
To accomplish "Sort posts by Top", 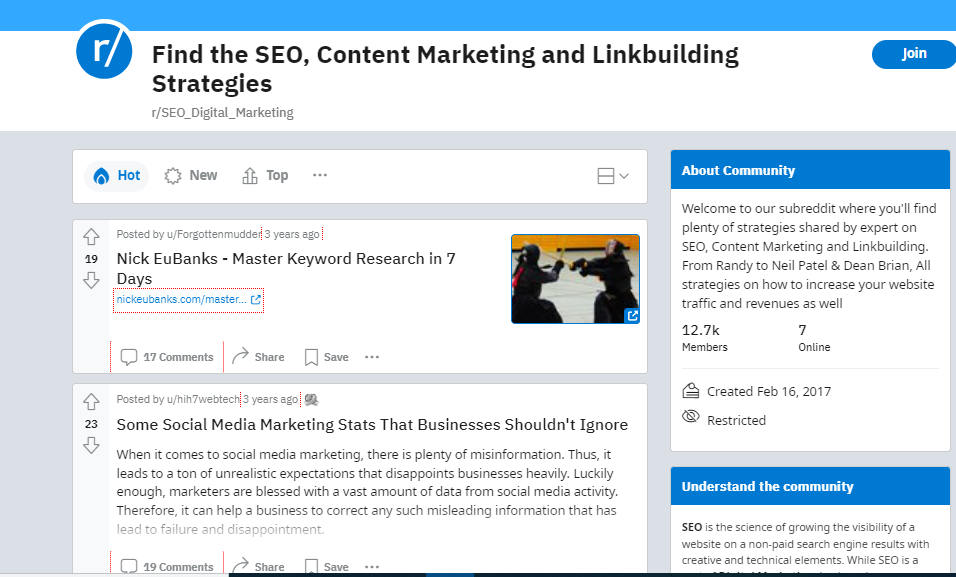I will (265, 176).
